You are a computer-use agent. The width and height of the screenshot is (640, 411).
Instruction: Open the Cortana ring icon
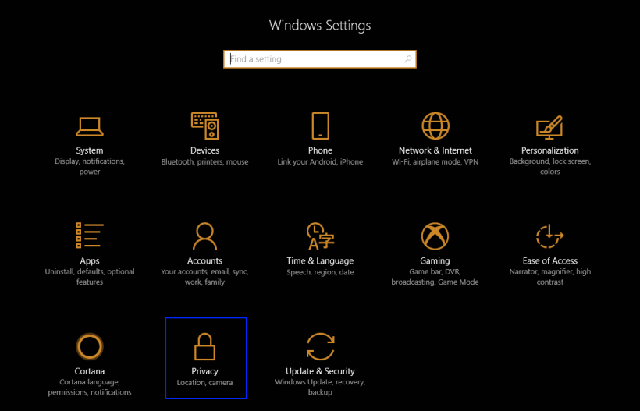click(90, 347)
